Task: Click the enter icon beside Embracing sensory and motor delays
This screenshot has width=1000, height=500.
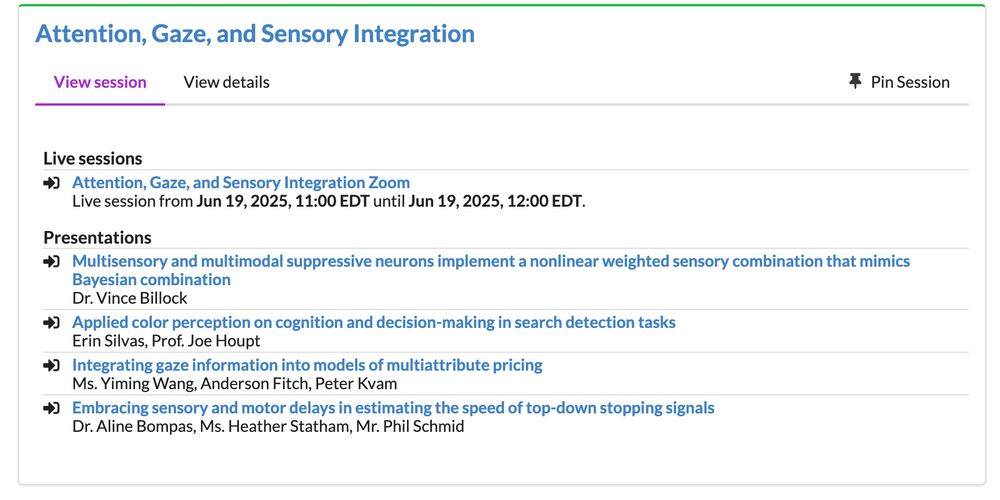Action: click(x=52, y=408)
